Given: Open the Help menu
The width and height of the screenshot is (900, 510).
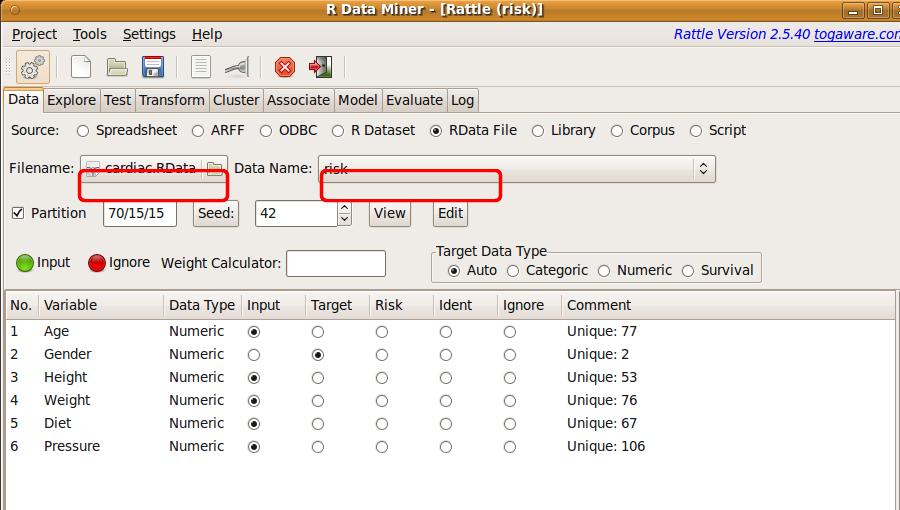Looking at the screenshot, I should tap(207, 34).
